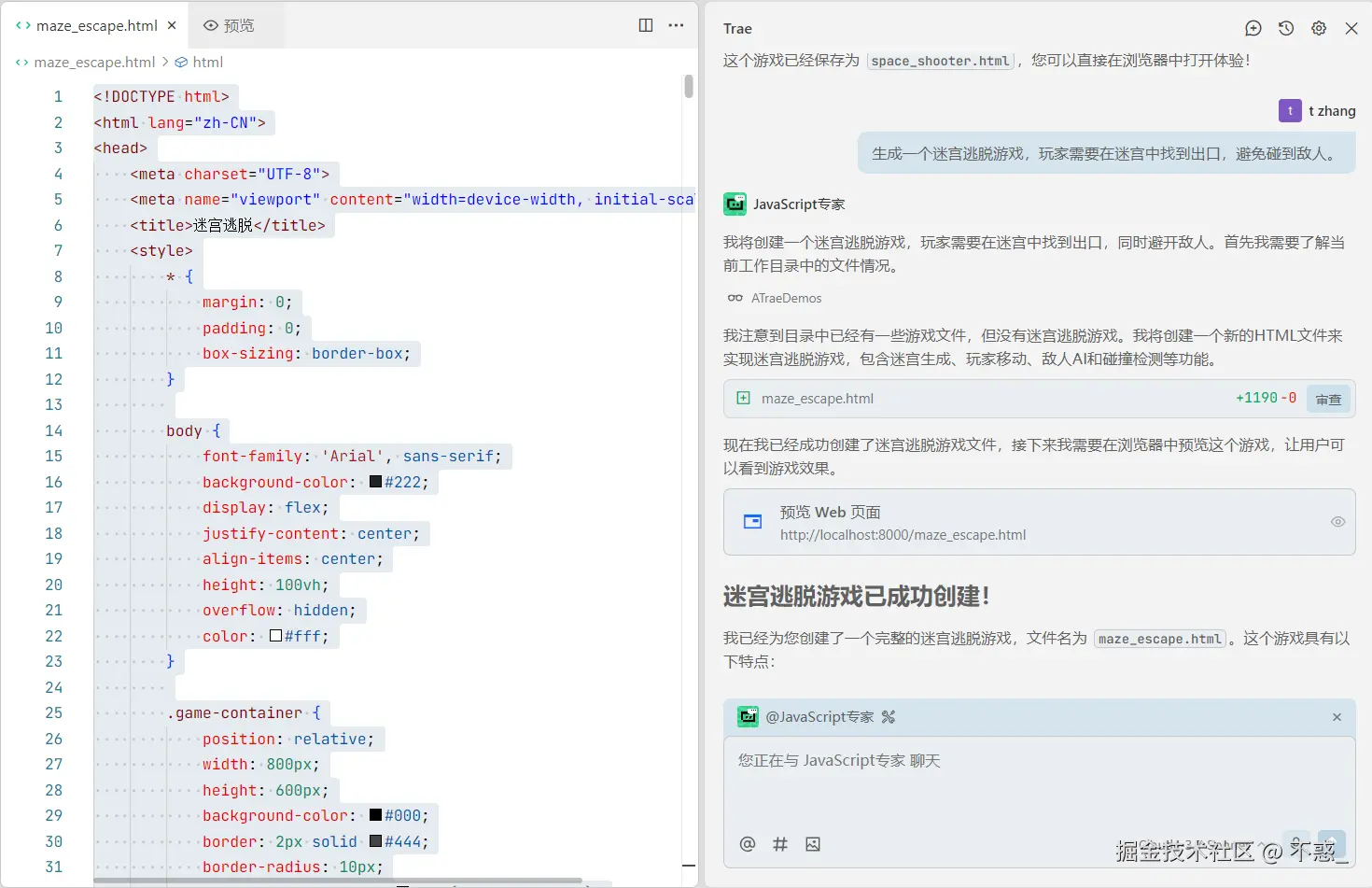Image resolution: width=1372 pixels, height=888 pixels.
Task: Close the Trae chat panel
Action: tap(1351, 29)
